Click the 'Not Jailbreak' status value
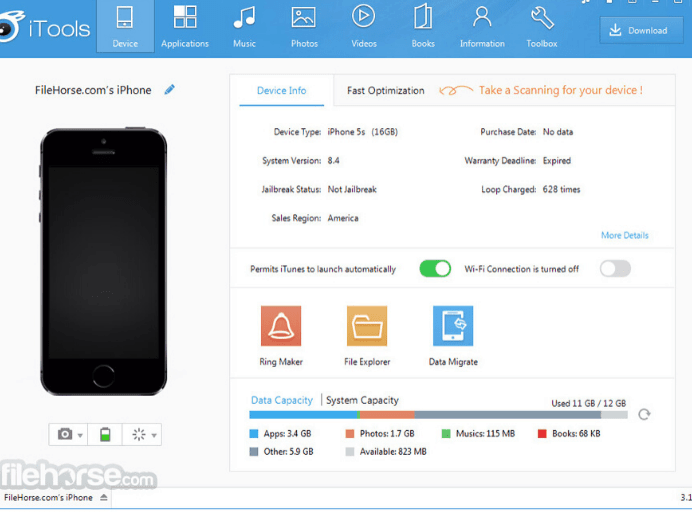Image resolution: width=692 pixels, height=522 pixels. tap(352, 189)
